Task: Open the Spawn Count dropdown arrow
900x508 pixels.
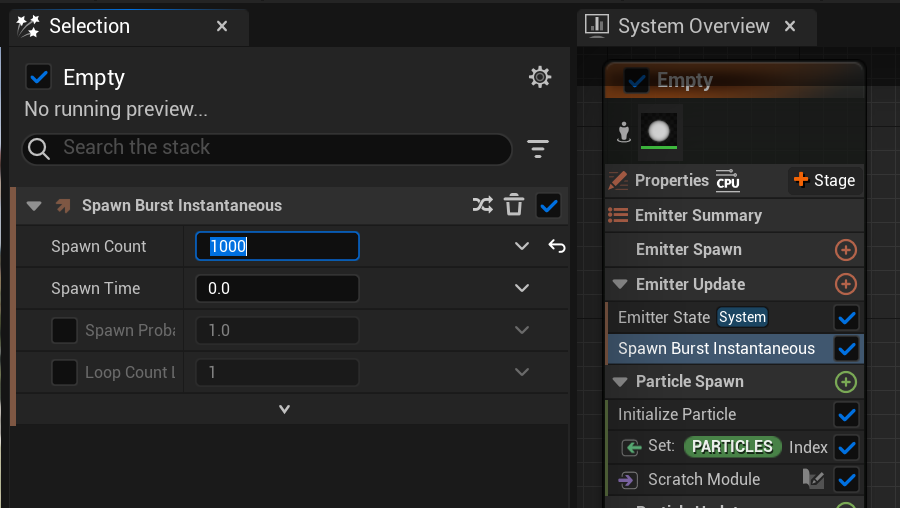Action: click(x=521, y=247)
